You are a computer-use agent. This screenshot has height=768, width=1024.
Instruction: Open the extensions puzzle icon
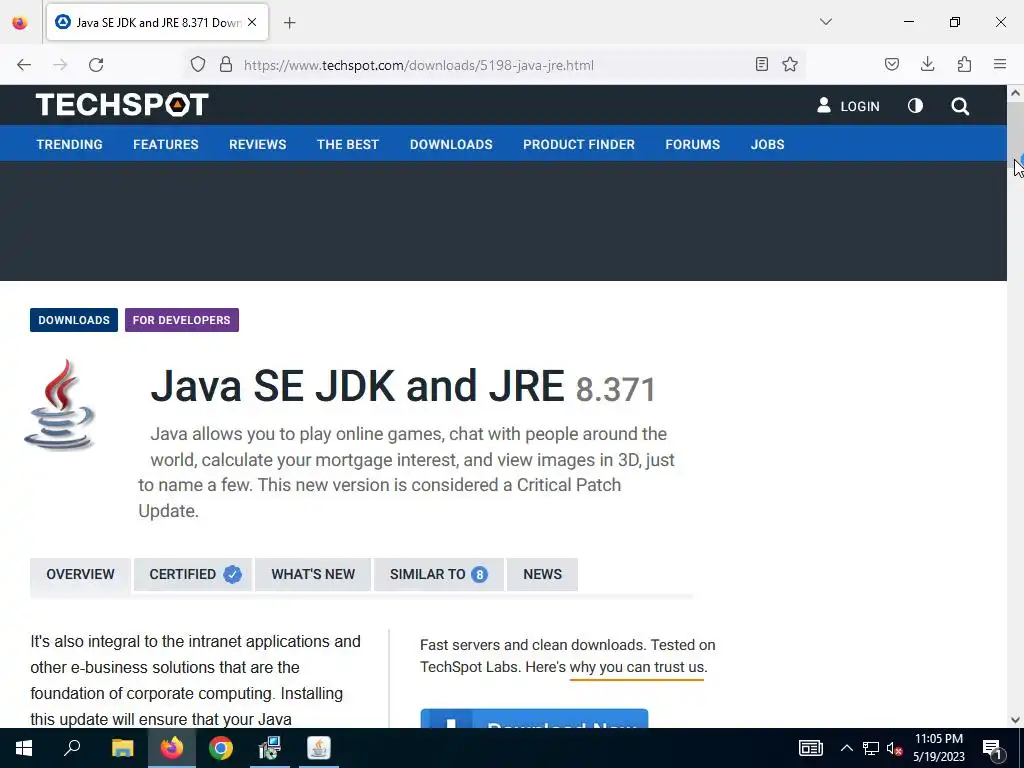click(964, 64)
